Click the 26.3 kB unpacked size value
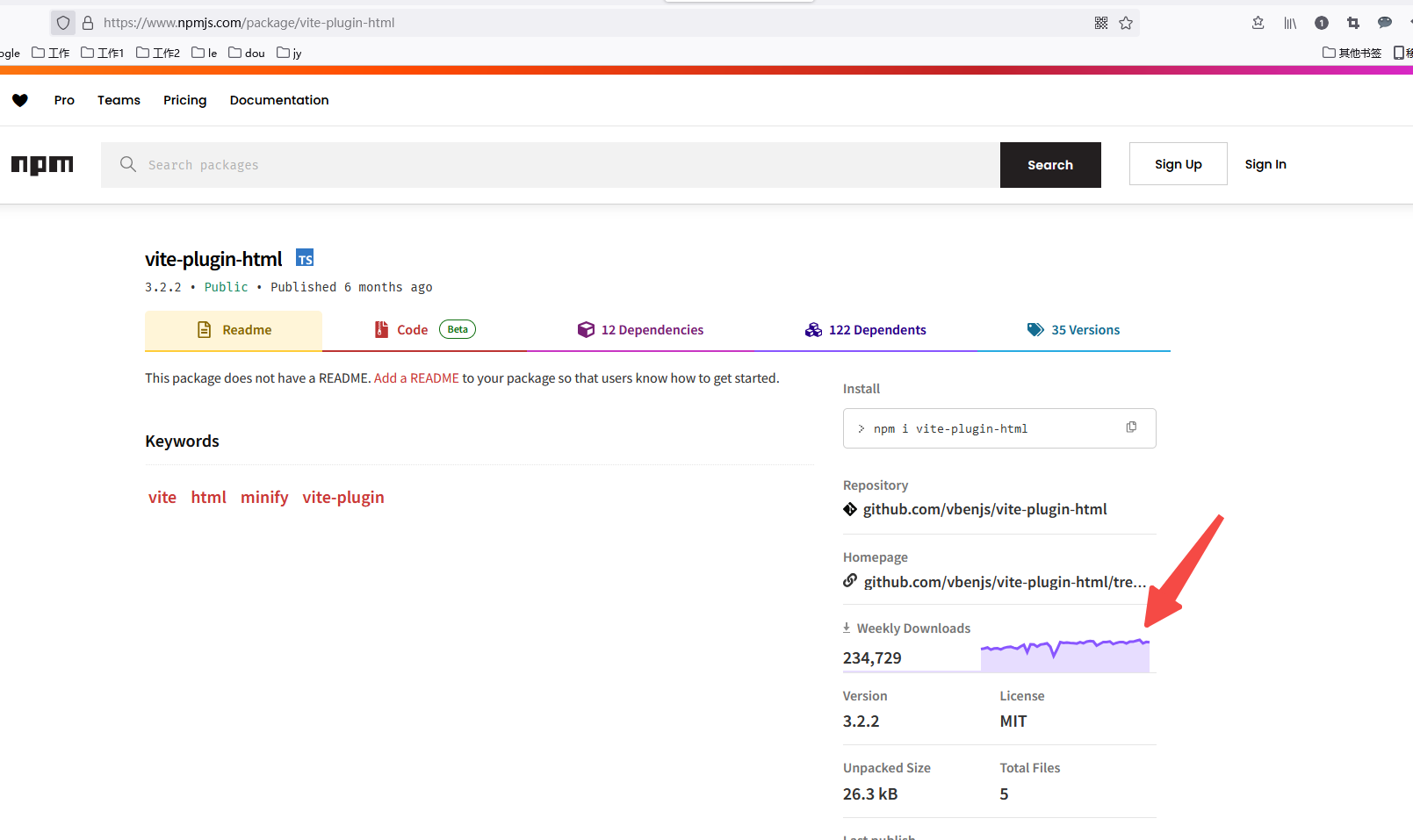Screen dimensions: 1413x840 (x=870, y=794)
